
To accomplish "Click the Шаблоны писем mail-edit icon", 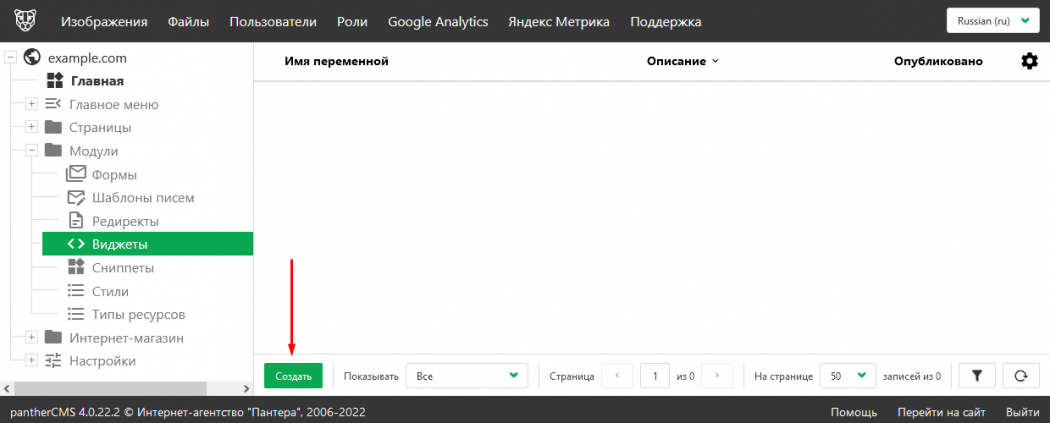I will tap(76, 197).
